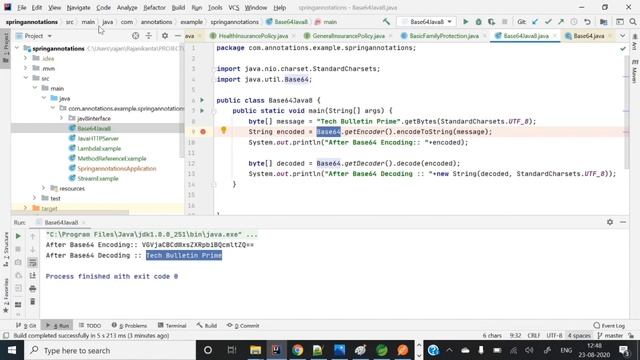The image size is (640, 360).
Task: Open the Maven side panel
Action: (x=635, y=72)
